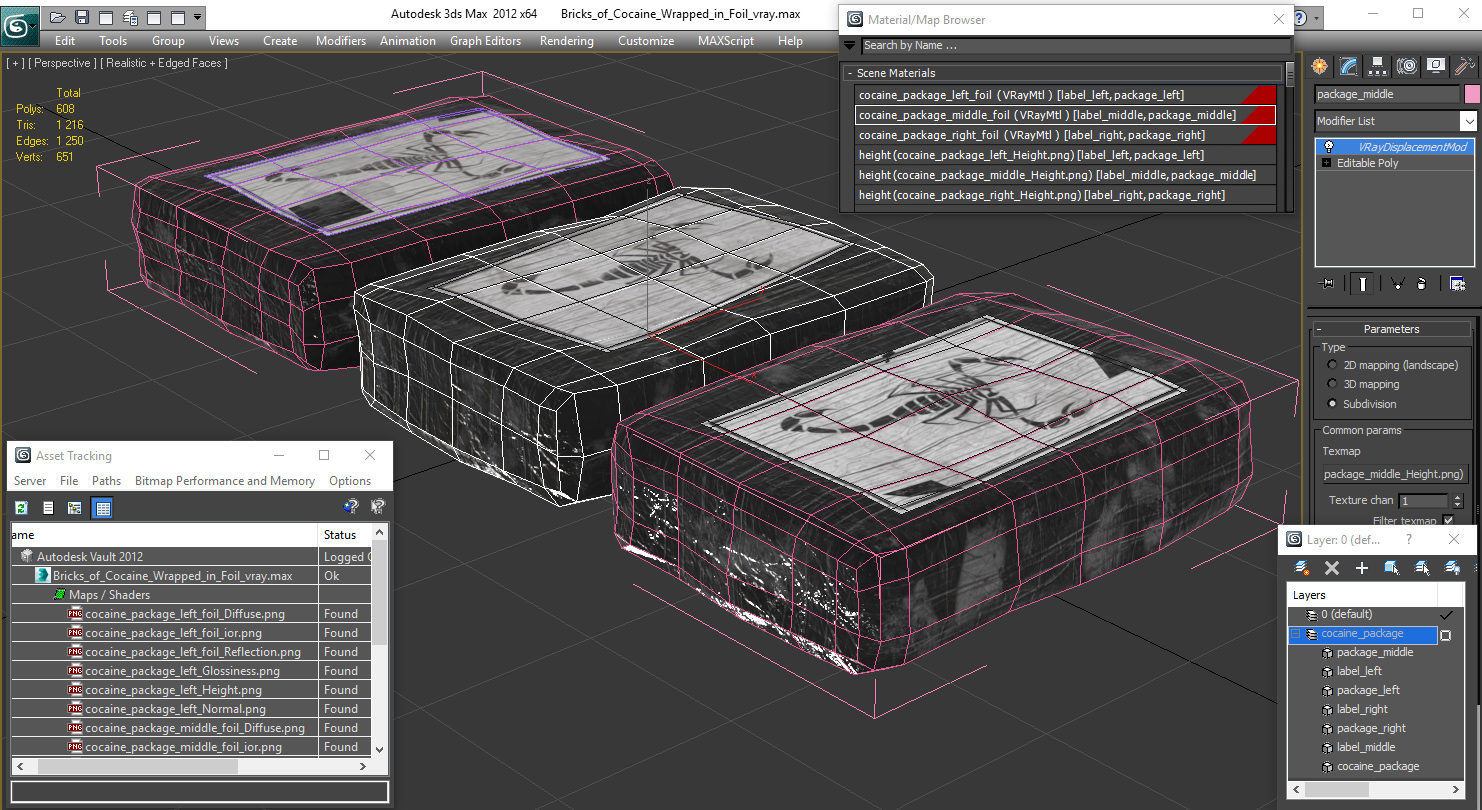This screenshot has width=1482, height=810.
Task: Open Material/Map Browser options arrow
Action: [849, 45]
